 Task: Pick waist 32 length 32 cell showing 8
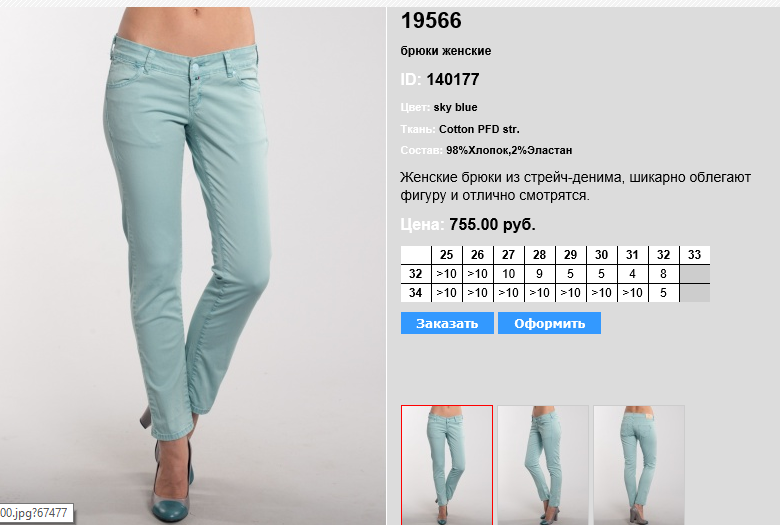(x=663, y=274)
